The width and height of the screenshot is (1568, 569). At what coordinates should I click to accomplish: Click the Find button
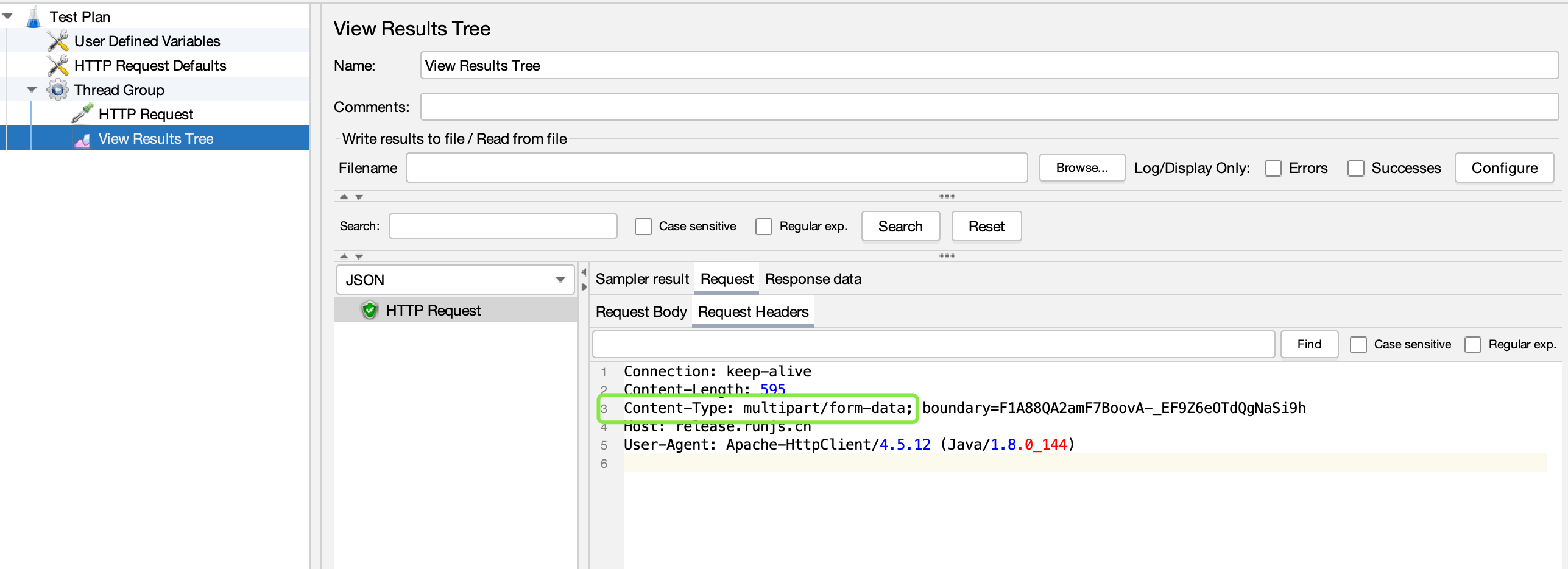tap(1309, 344)
